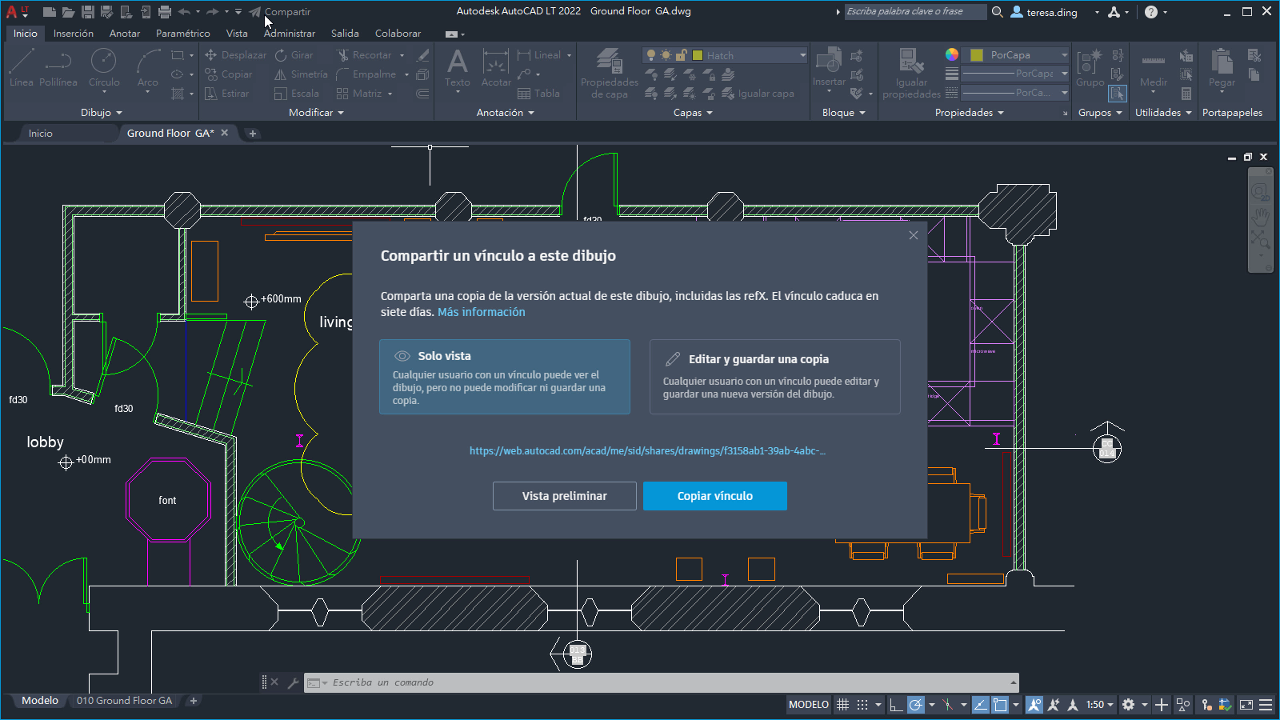Toggle polar tracking in status bar
Screen dimensions: 1280x720
(x=915, y=705)
